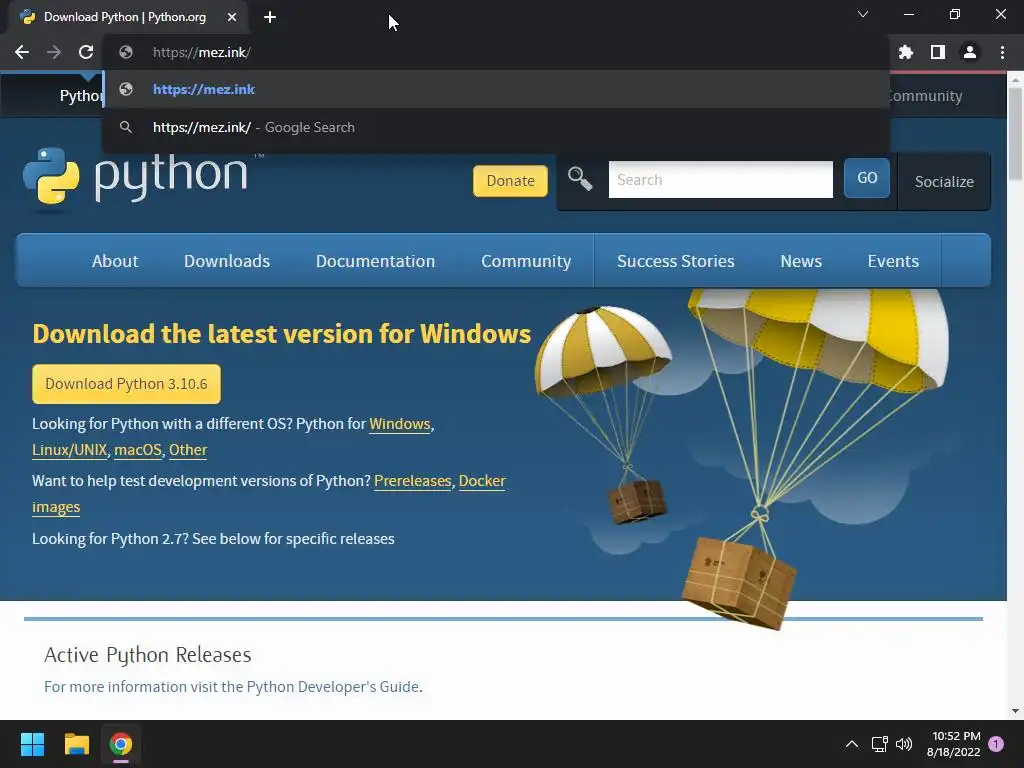Open the About navigation menu
Image resolution: width=1024 pixels, height=768 pixels.
(115, 261)
